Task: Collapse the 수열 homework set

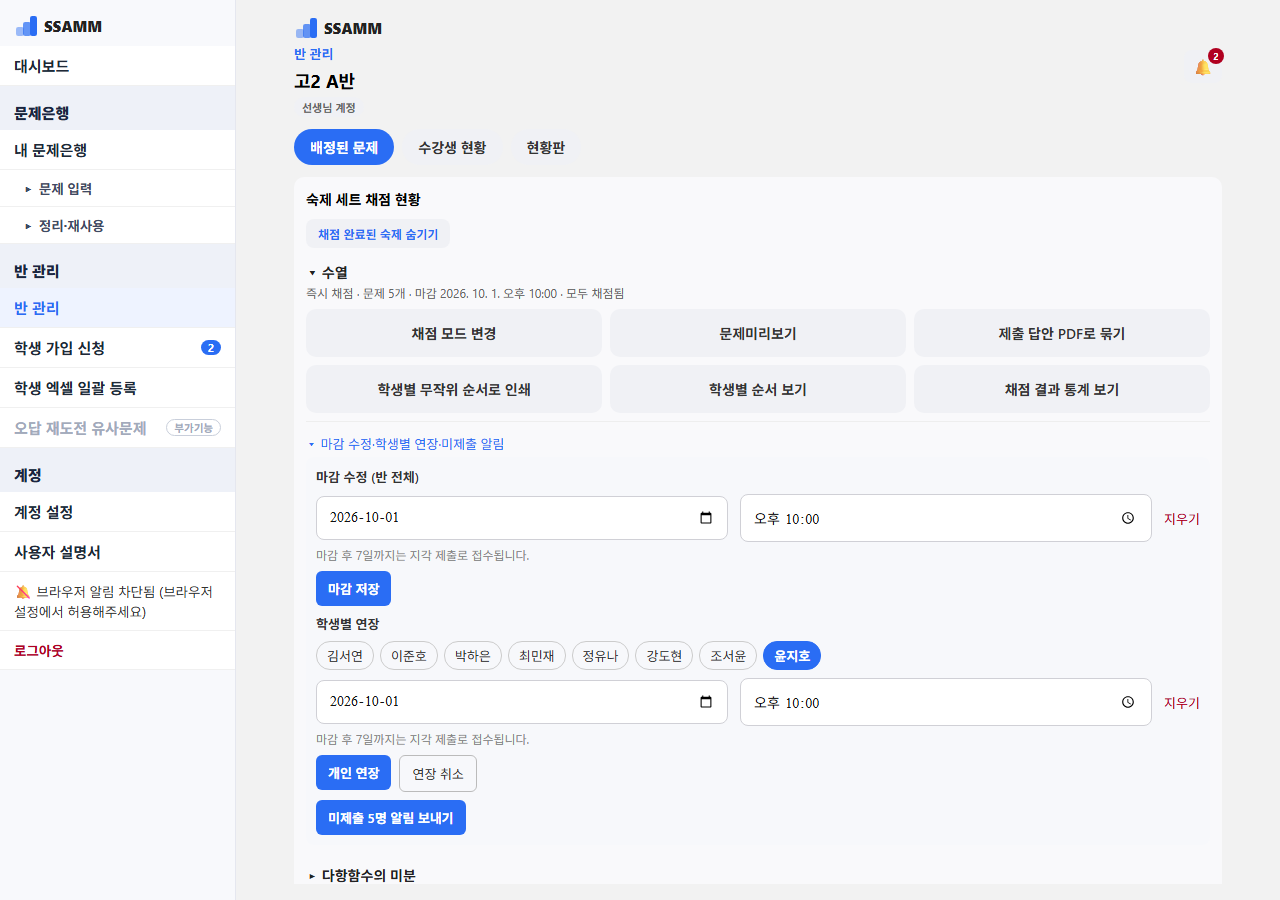Action: (x=327, y=272)
